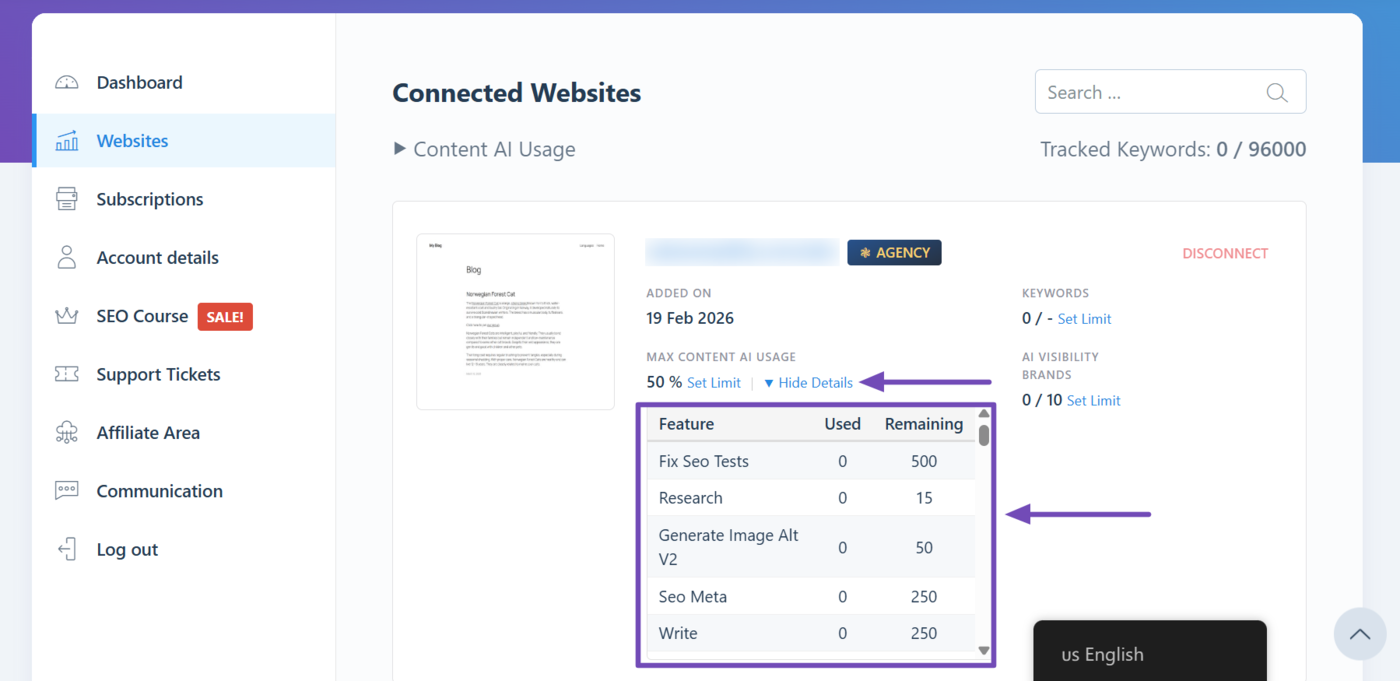Collapse details via Hide Details
This screenshot has width=1400, height=681.
pos(808,382)
